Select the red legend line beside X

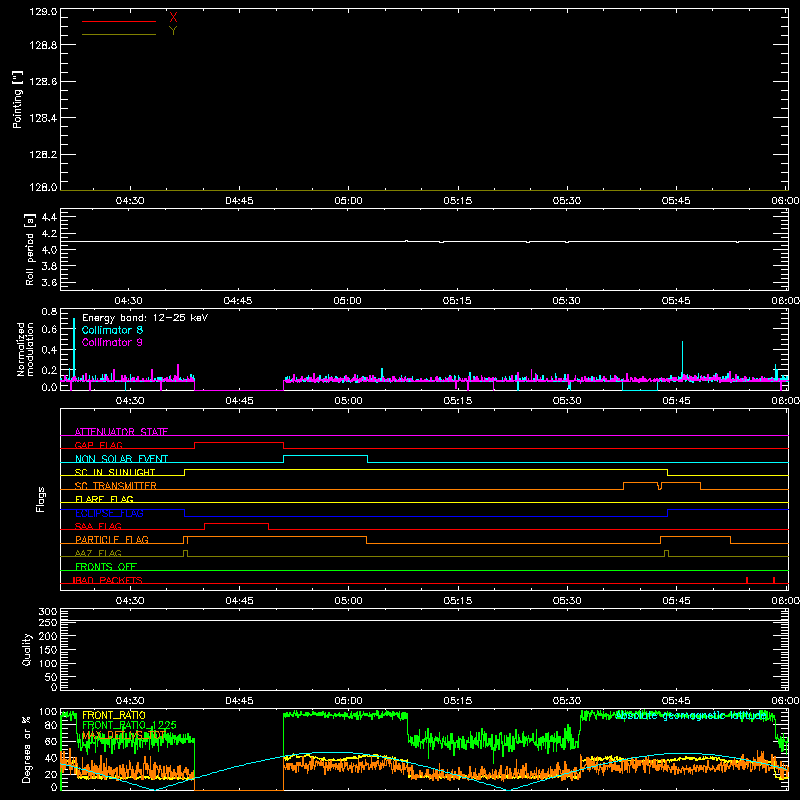[x=119, y=21]
